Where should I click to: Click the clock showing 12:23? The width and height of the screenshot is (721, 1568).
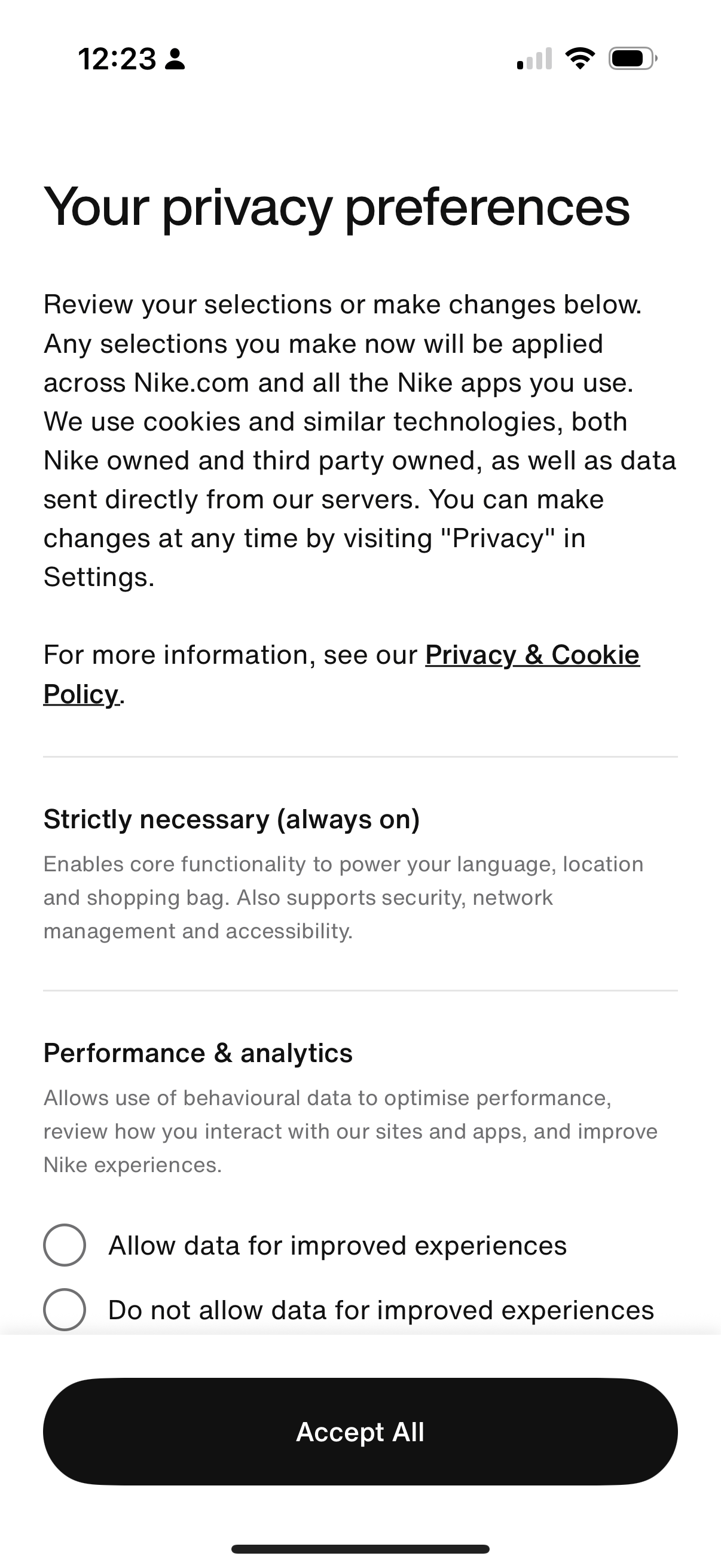[117, 59]
